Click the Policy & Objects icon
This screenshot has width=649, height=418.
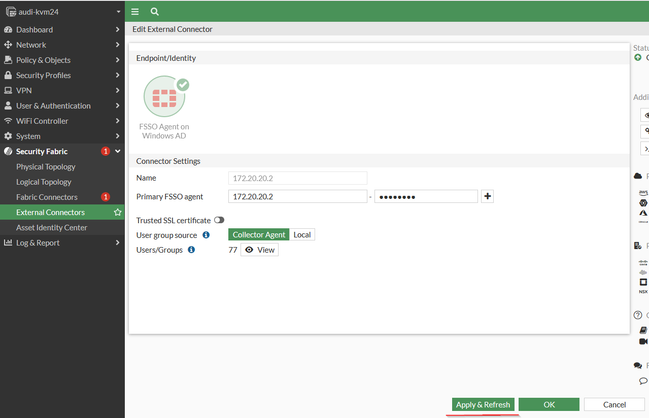click(x=8, y=60)
